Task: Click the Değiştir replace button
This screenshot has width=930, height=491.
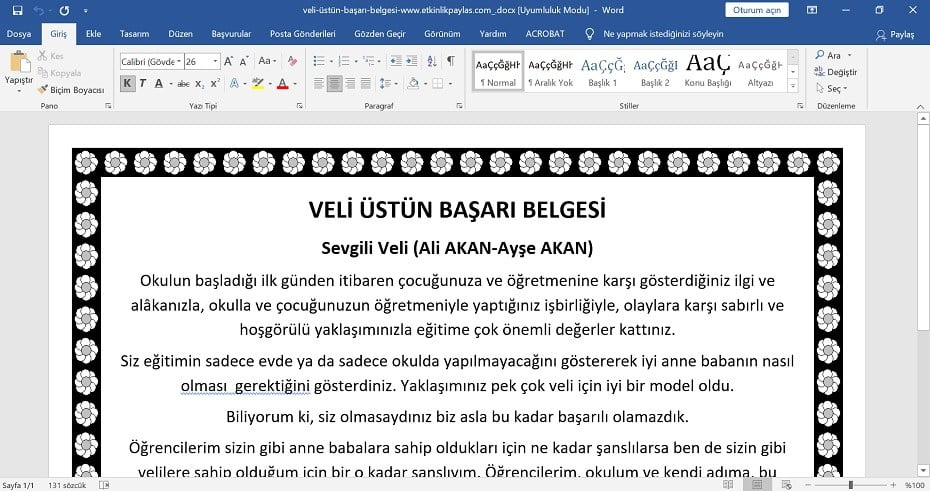Action: click(836, 72)
